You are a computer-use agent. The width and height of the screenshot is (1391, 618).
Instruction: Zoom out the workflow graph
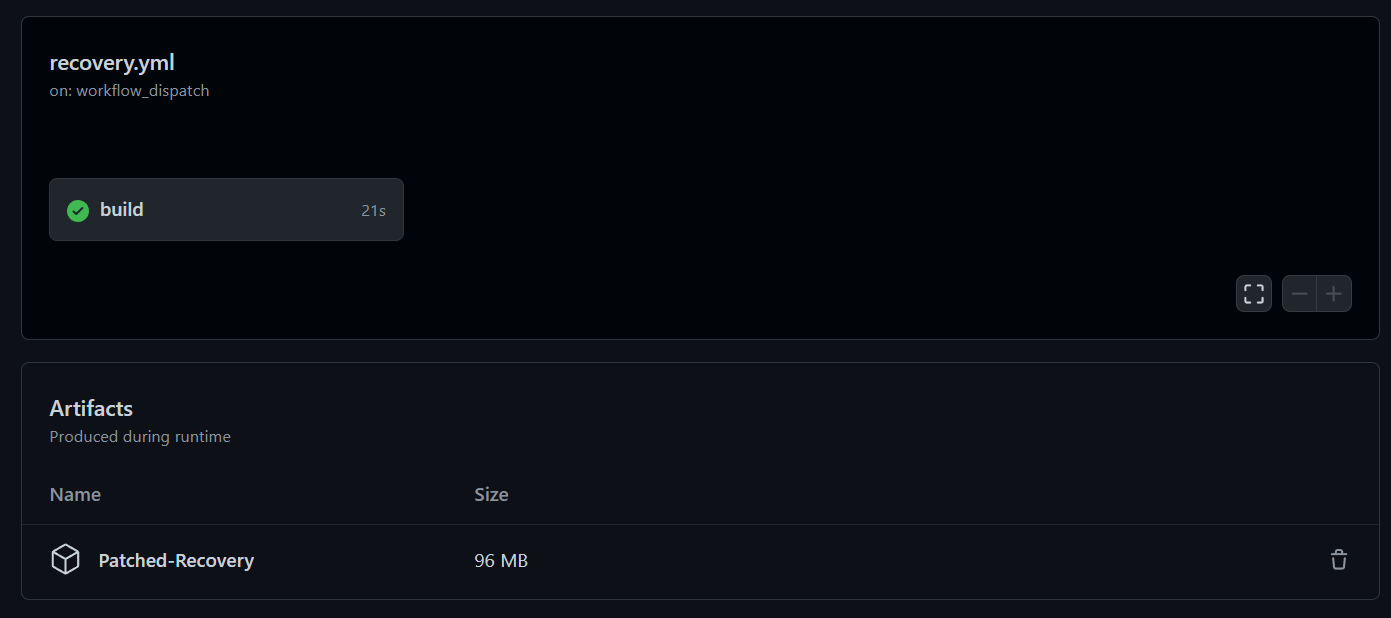point(1300,294)
